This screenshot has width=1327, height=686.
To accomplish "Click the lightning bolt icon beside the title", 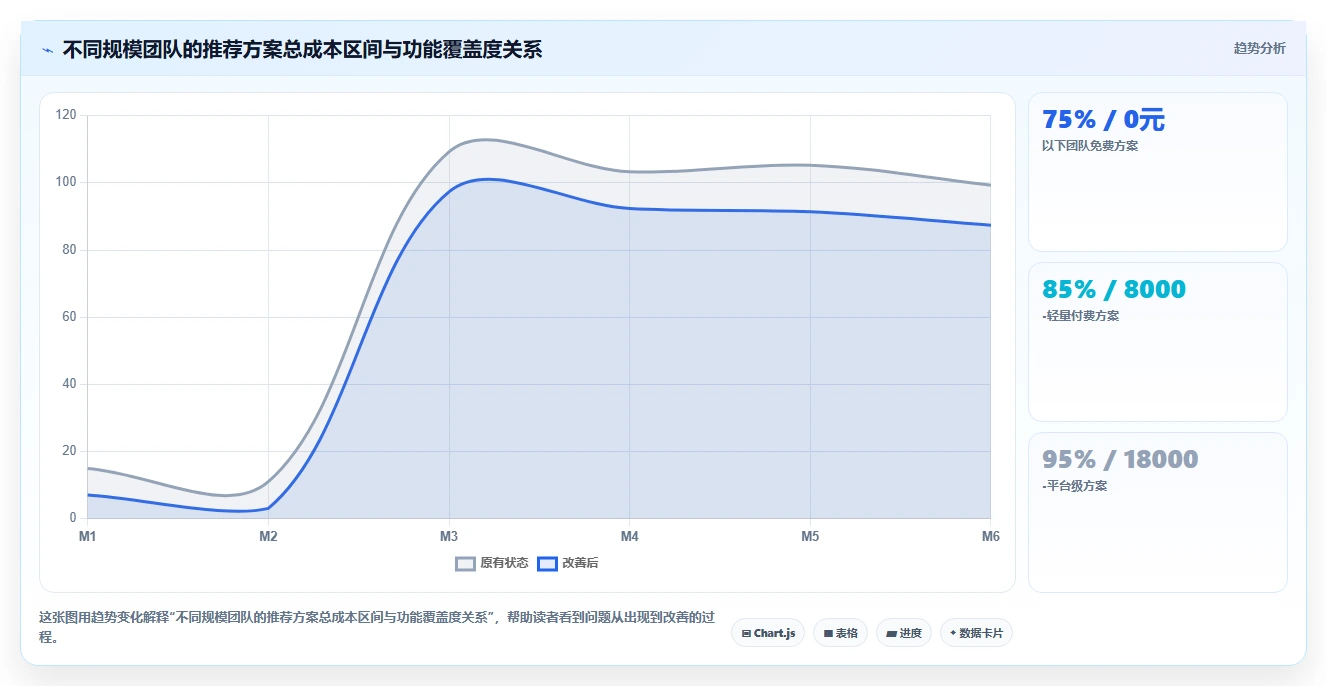I will [47, 50].
